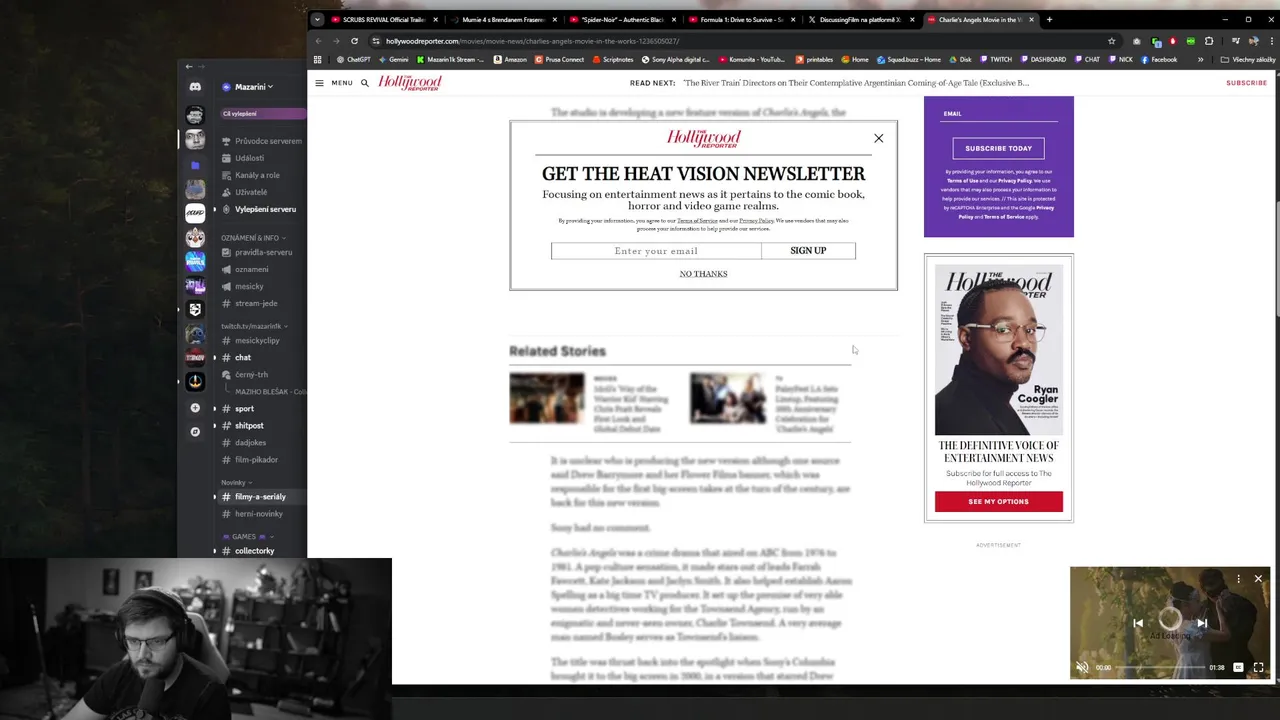The image size is (1280, 720).
Task: Collapse the OZNÁMENÍ & INFO category
Action: click(254, 238)
